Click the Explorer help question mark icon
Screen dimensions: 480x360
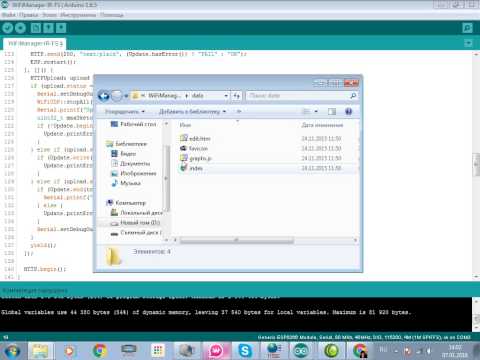click(x=348, y=111)
